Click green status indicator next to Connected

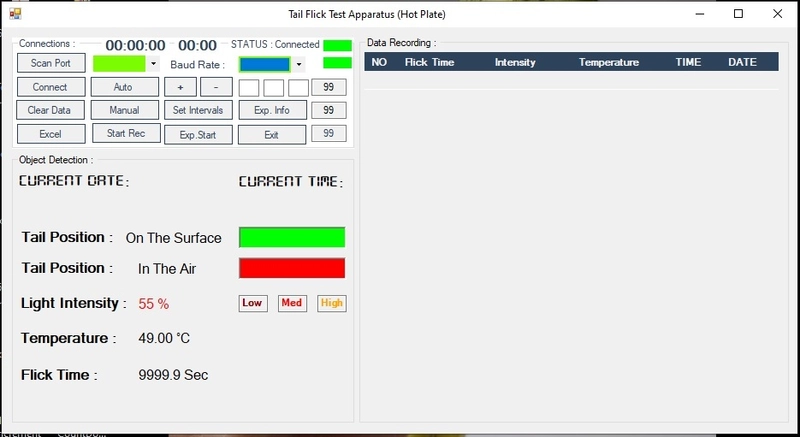[337, 45]
